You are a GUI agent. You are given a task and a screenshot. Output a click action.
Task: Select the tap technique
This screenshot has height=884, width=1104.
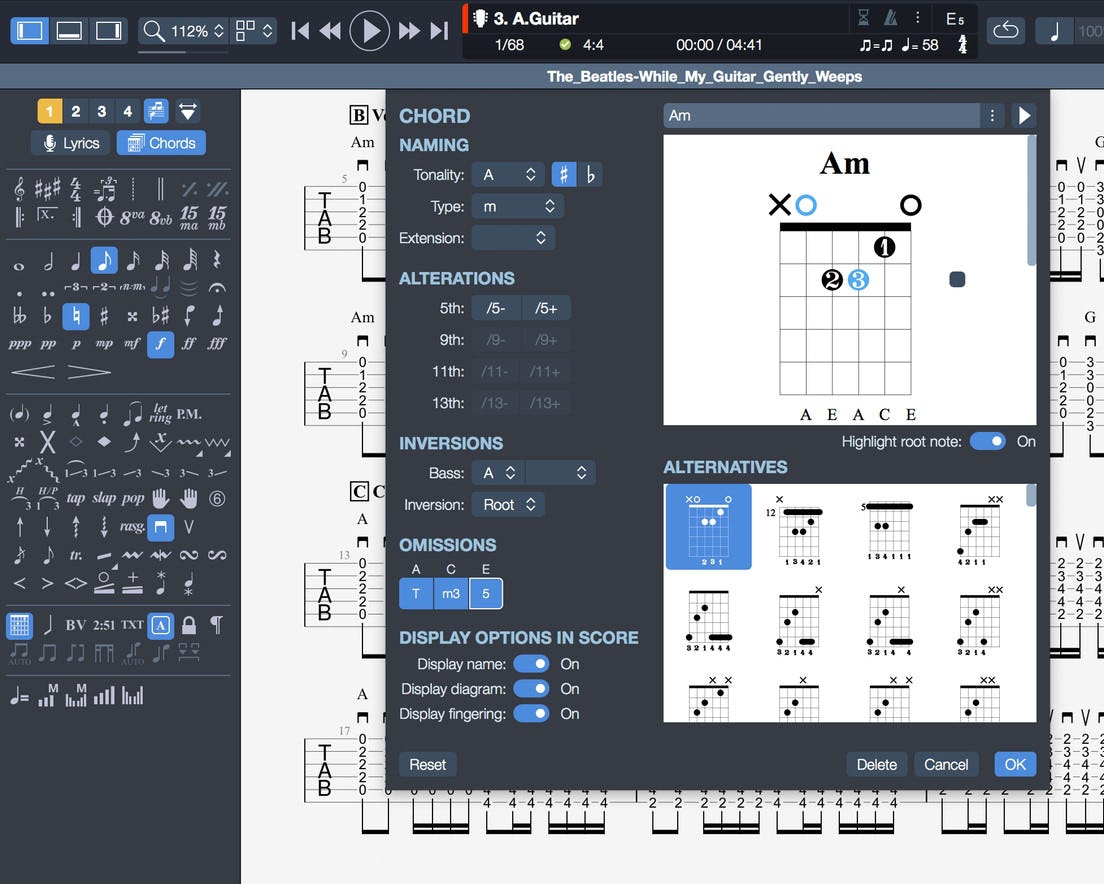pyautogui.click(x=75, y=499)
